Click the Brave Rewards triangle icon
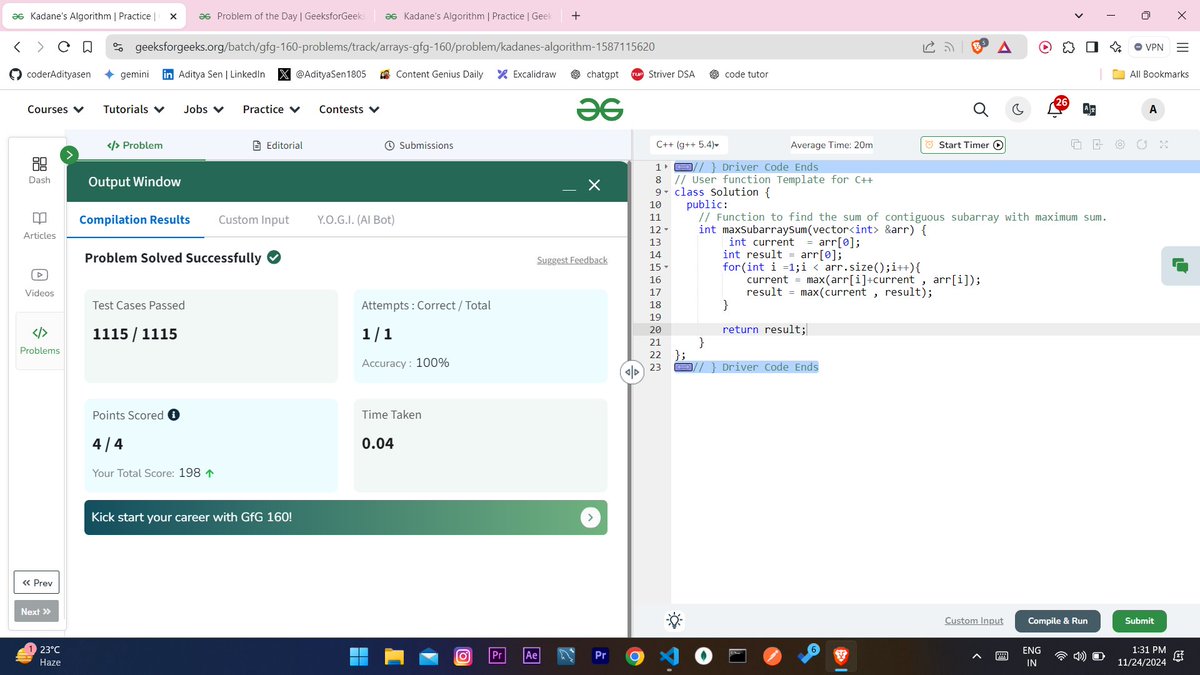This screenshot has height=675, width=1200. pos(1004,47)
